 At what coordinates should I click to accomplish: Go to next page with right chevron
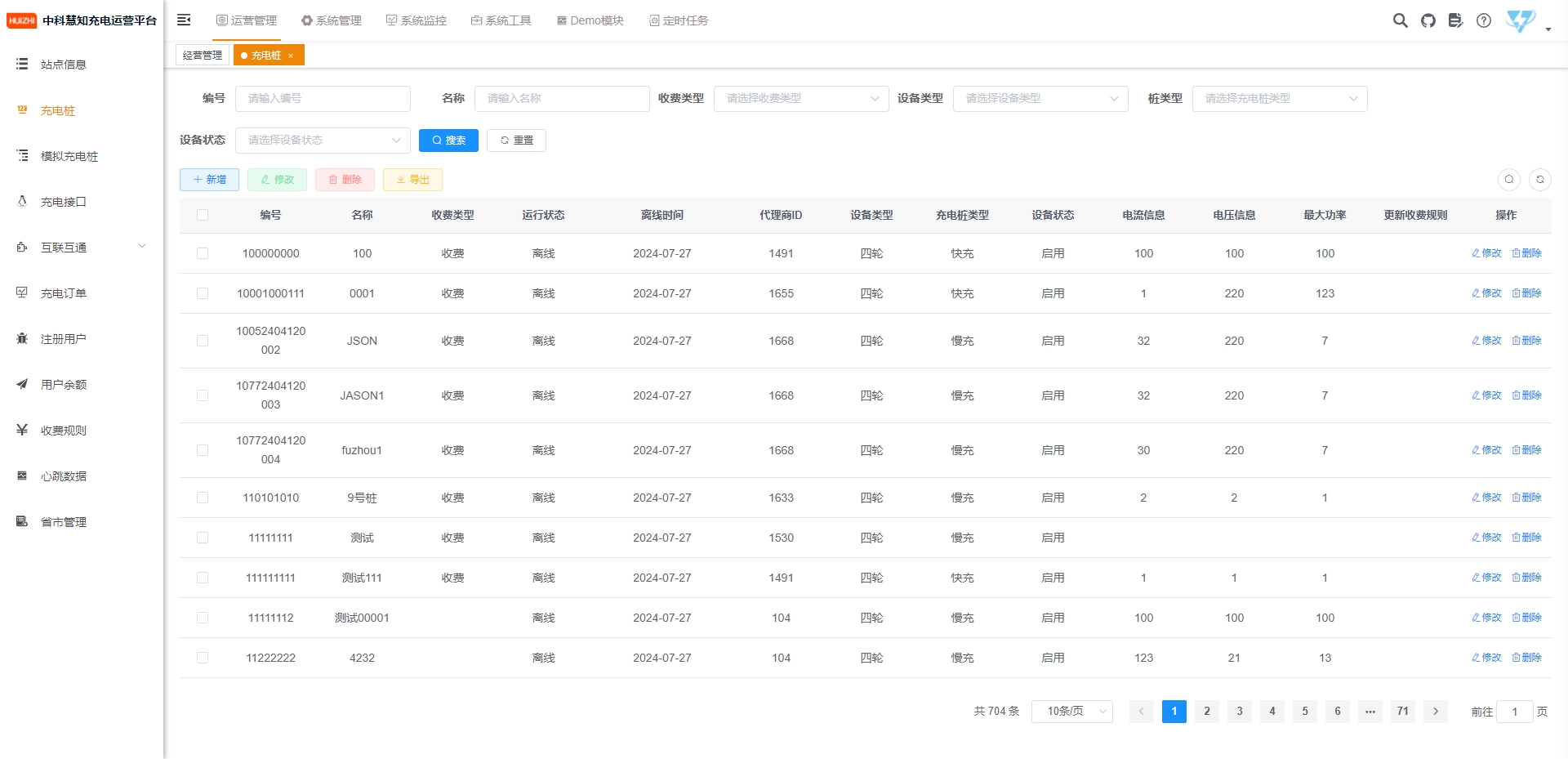point(1436,712)
